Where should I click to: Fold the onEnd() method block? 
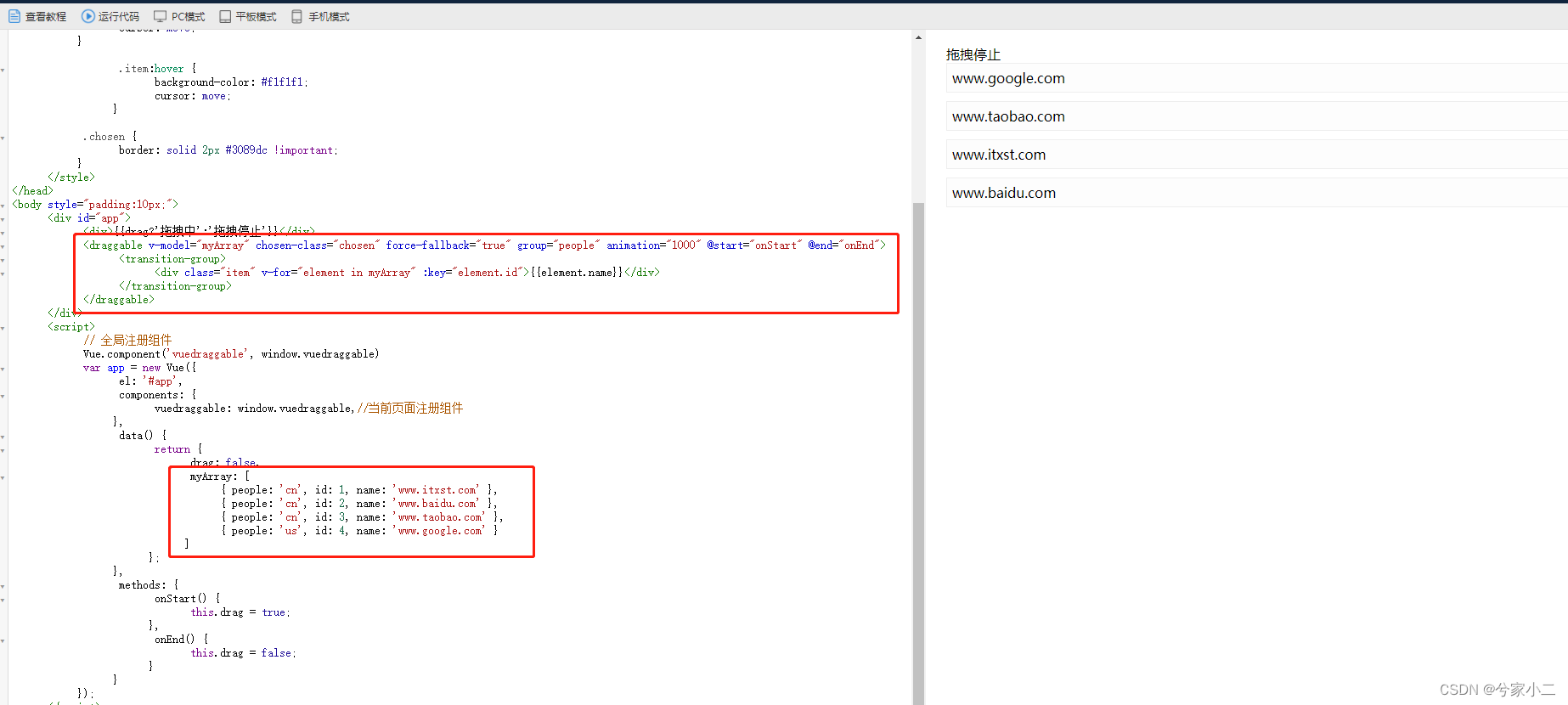click(x=3, y=640)
